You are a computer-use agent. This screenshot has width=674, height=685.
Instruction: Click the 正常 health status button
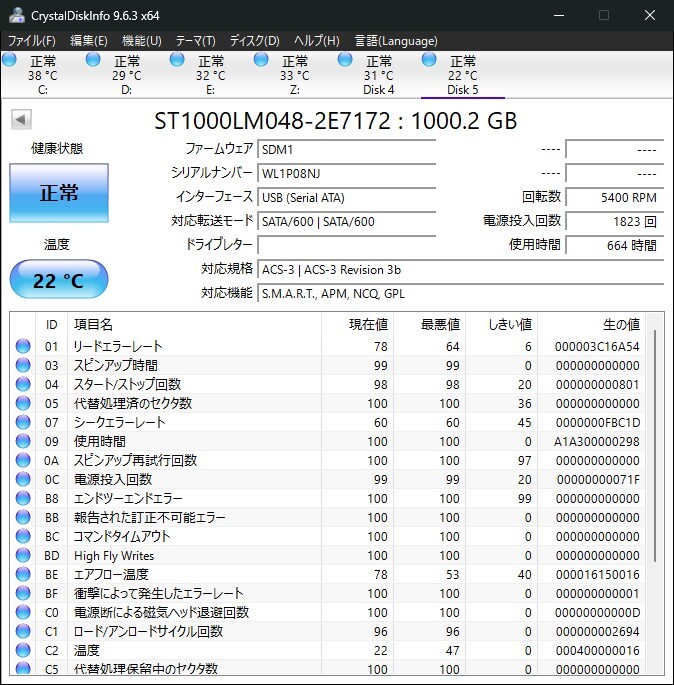coord(59,193)
